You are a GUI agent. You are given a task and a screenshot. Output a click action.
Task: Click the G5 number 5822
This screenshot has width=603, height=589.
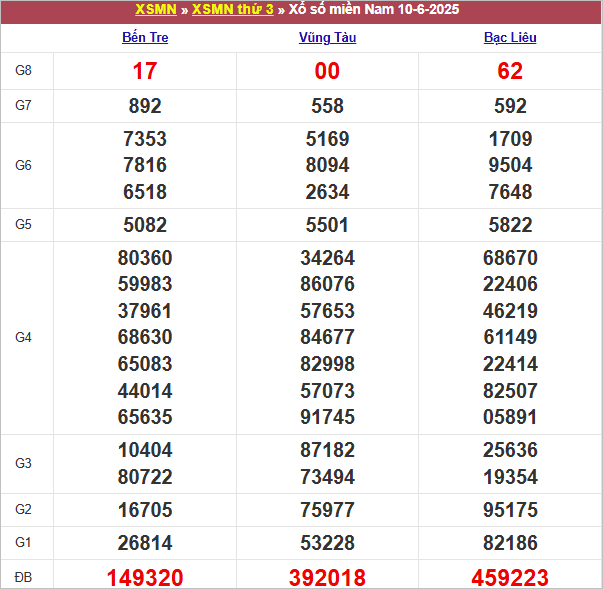click(x=510, y=225)
